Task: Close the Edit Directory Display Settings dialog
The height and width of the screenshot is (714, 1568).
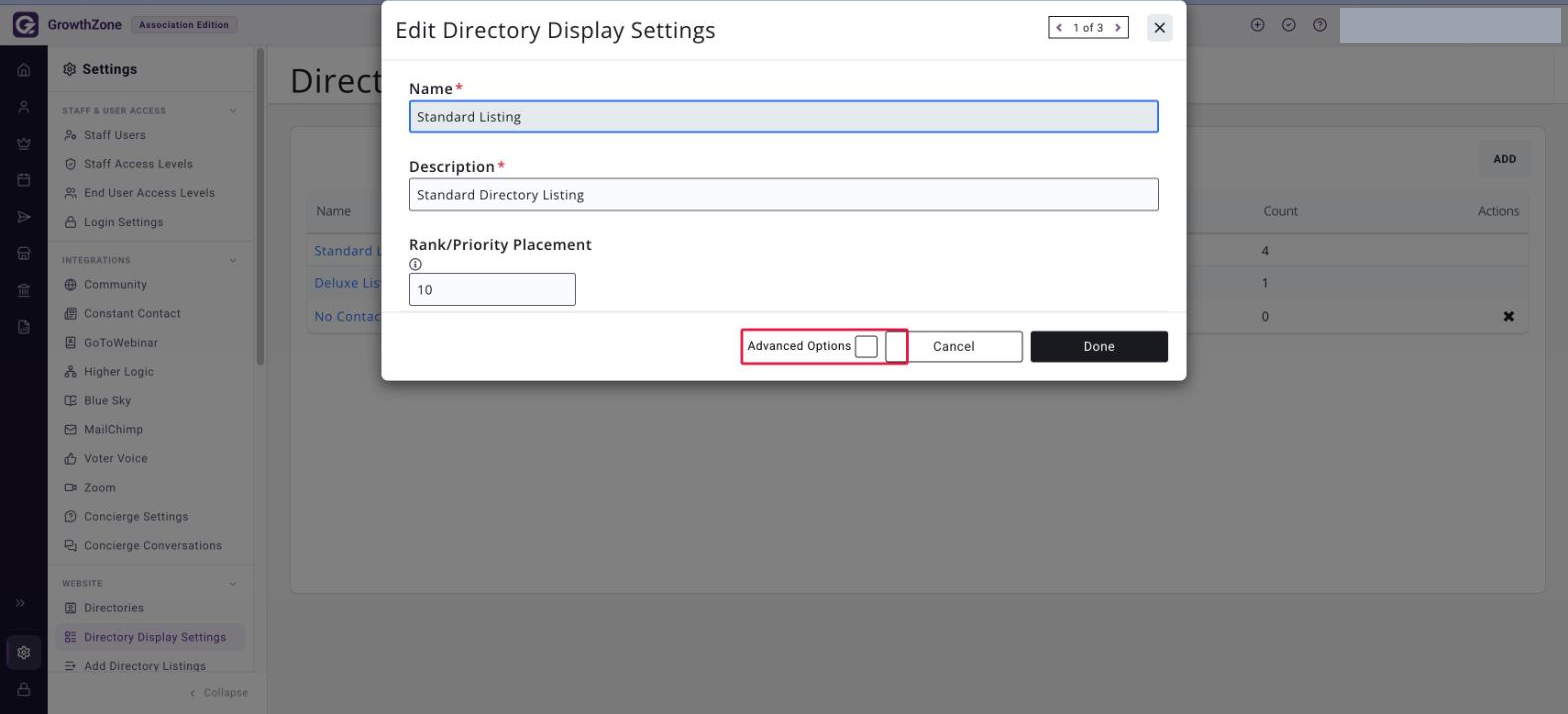Action: [1160, 28]
